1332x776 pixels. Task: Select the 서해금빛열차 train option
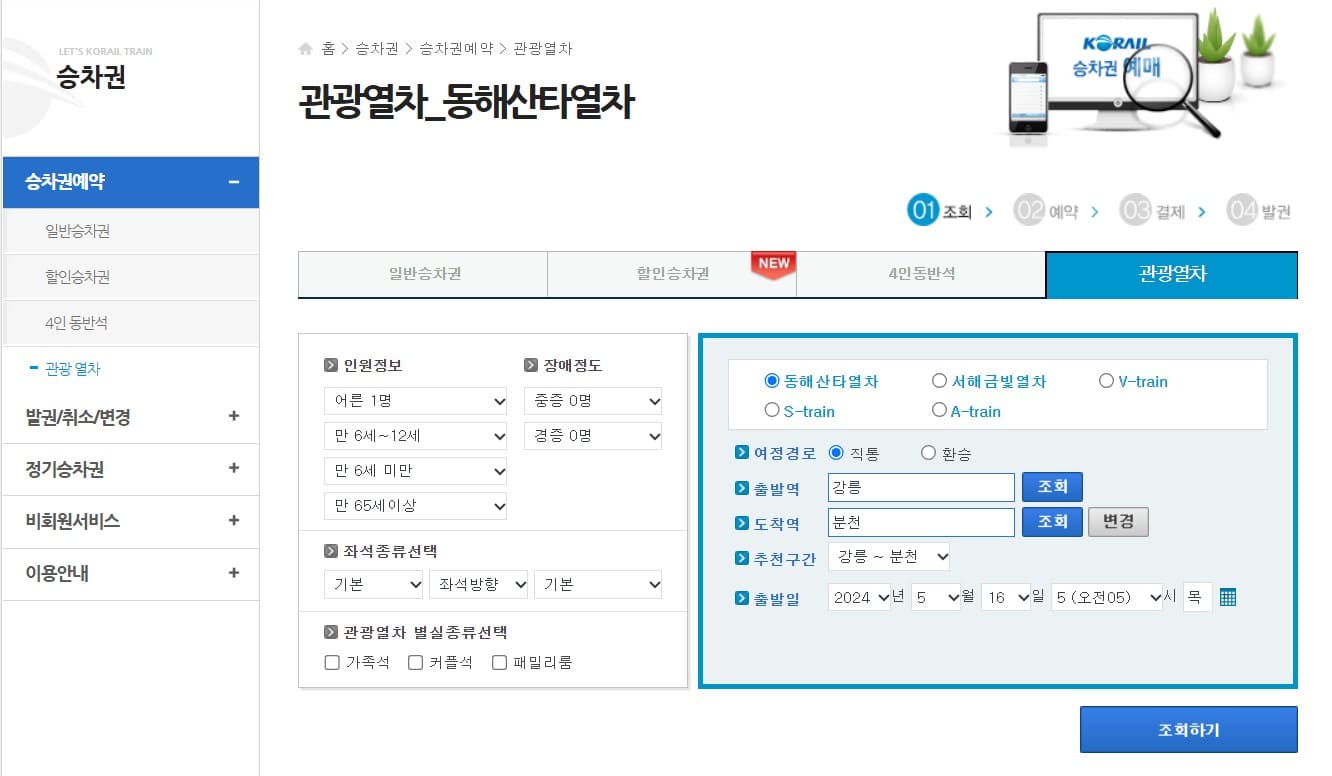click(x=939, y=381)
